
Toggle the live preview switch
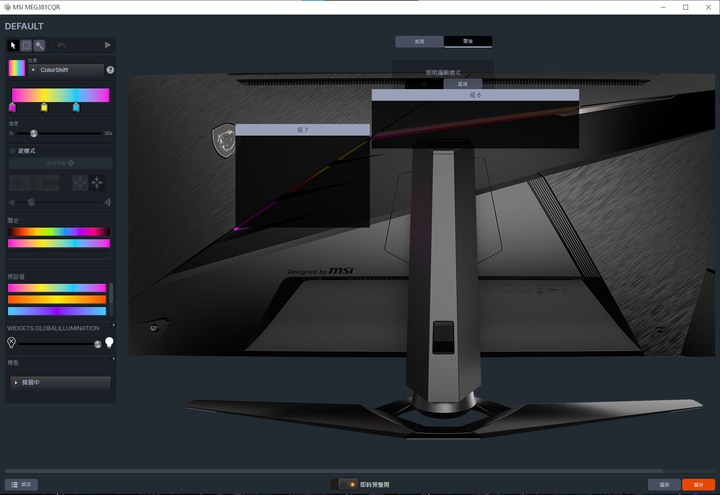pyautogui.click(x=343, y=484)
